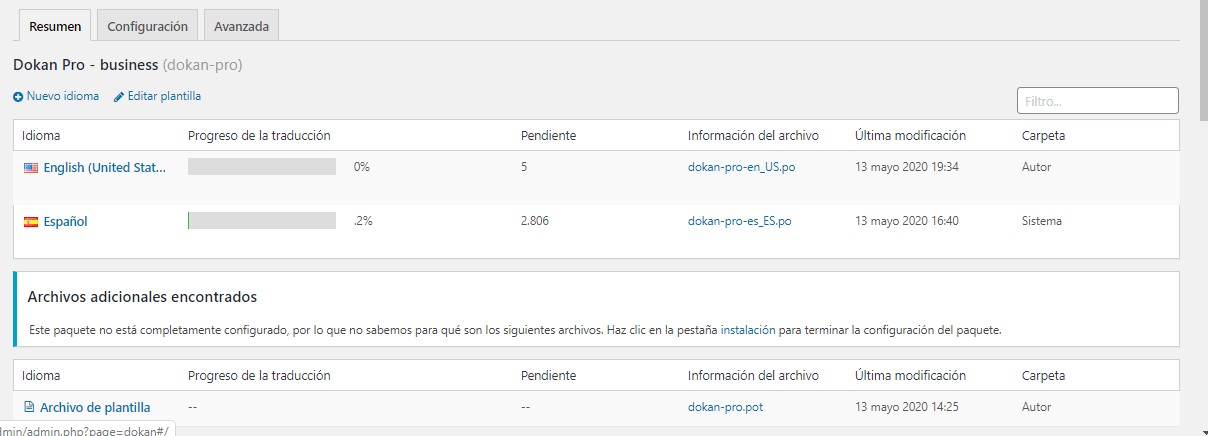The height and width of the screenshot is (436, 1208).
Task: Click the Nuevo idioma link
Action: [62, 96]
